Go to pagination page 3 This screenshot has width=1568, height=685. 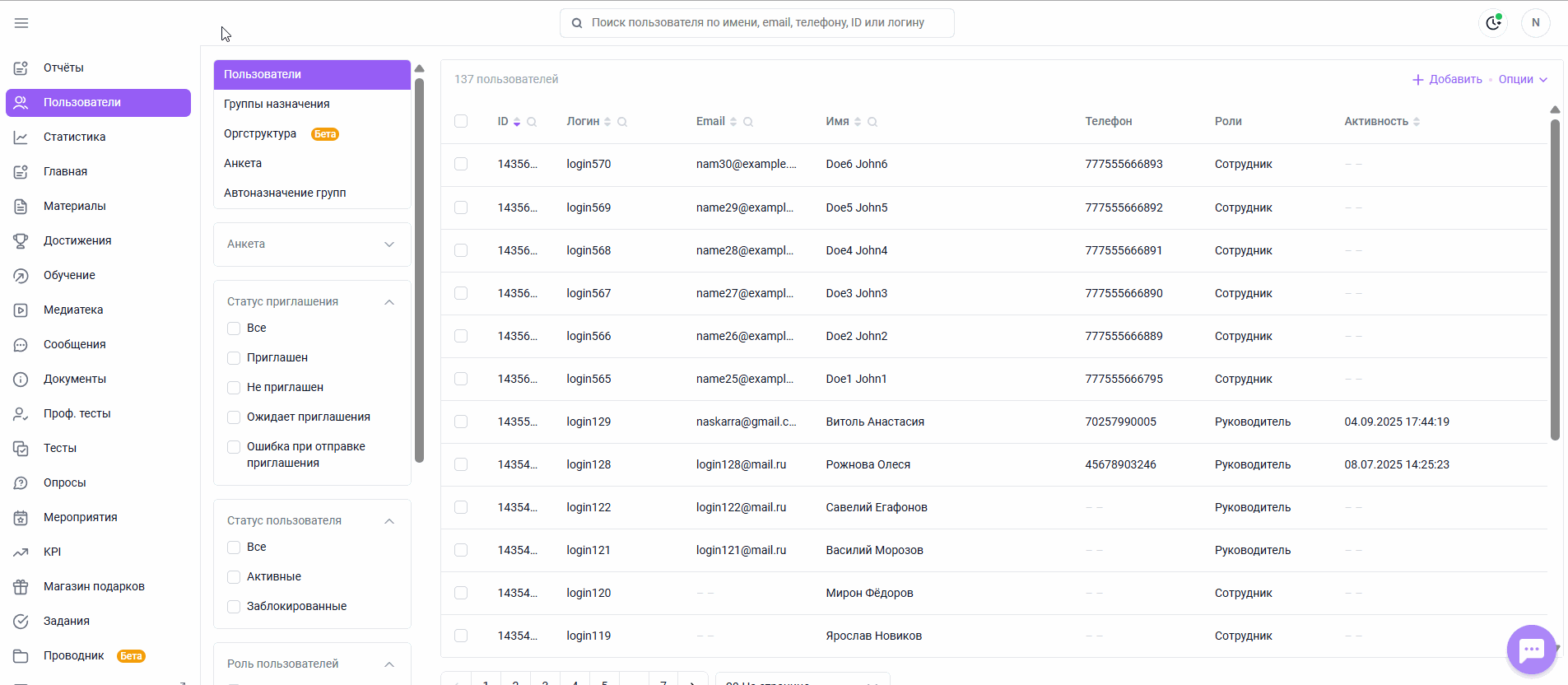(545, 680)
